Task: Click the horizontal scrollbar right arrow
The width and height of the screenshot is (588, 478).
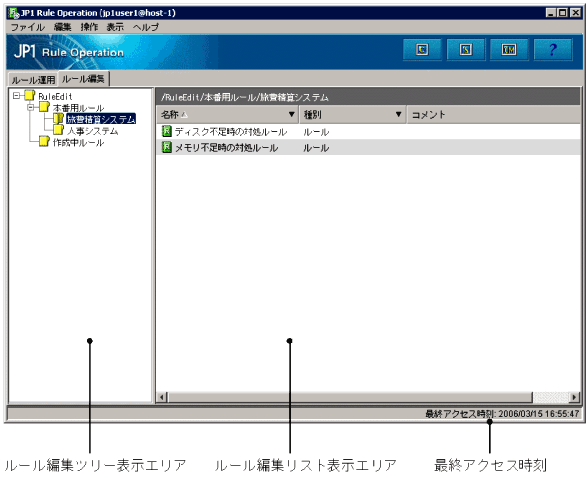Action: pos(574,397)
